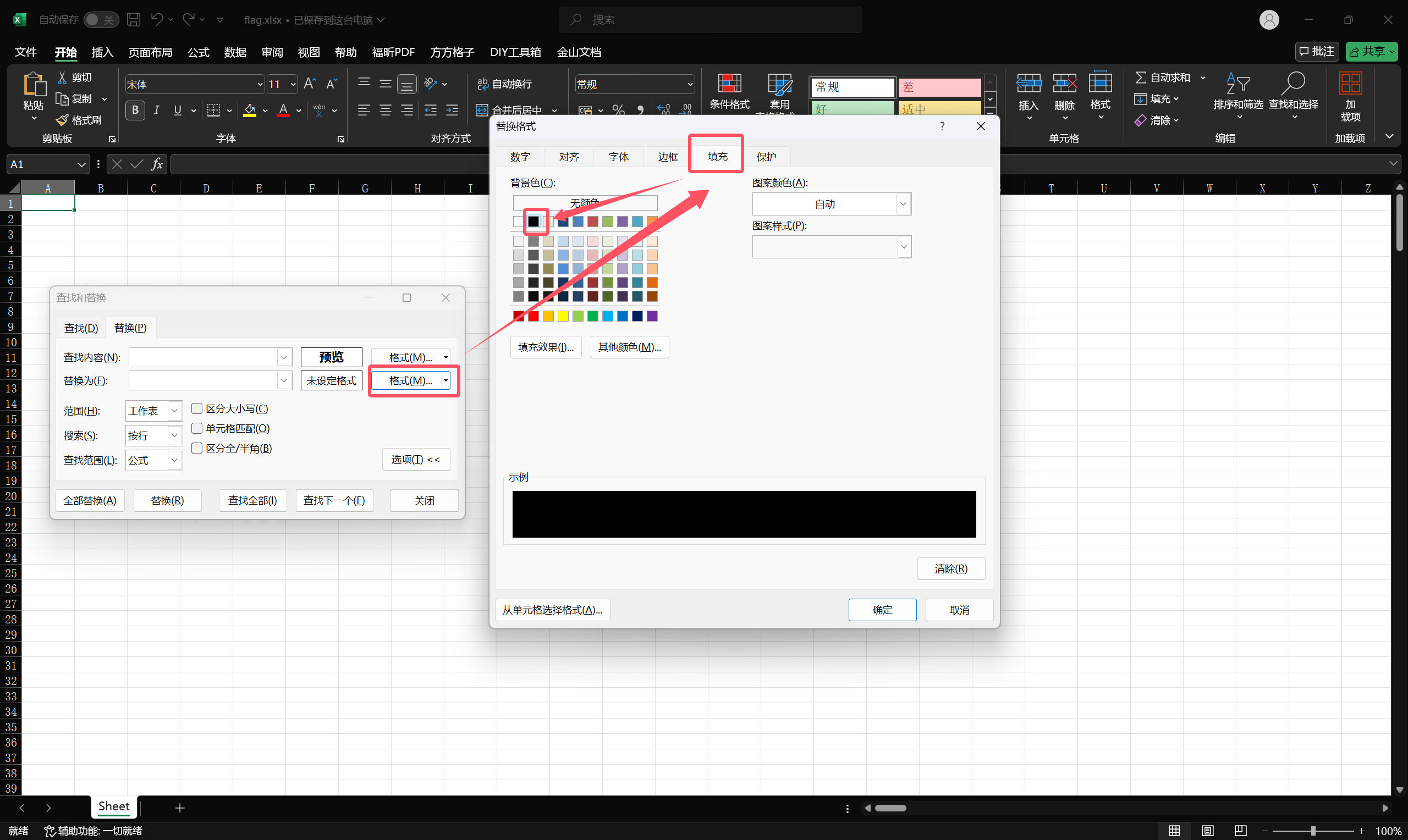This screenshot has height=840, width=1408.
Task: Add a new sheet with plus icon
Action: 180,808
